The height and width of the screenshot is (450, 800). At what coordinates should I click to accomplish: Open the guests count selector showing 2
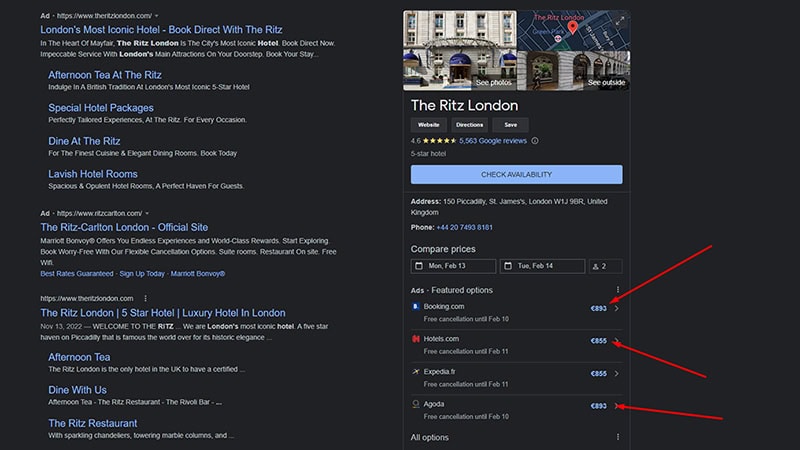(604, 266)
